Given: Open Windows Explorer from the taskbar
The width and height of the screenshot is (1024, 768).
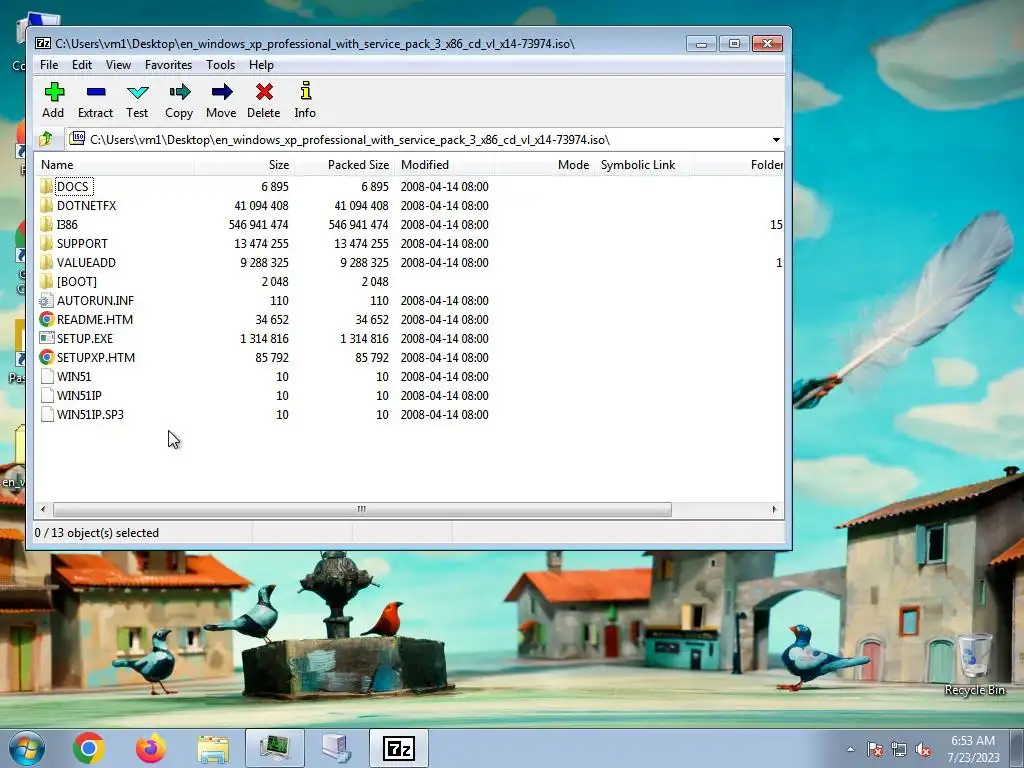Looking at the screenshot, I should tap(213, 749).
